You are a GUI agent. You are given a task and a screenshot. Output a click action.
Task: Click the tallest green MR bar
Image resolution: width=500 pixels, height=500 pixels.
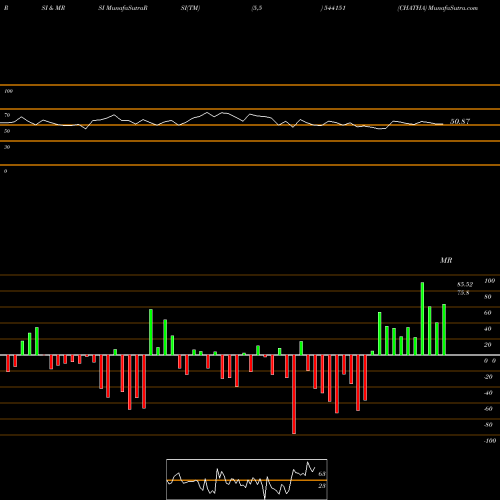point(422,319)
